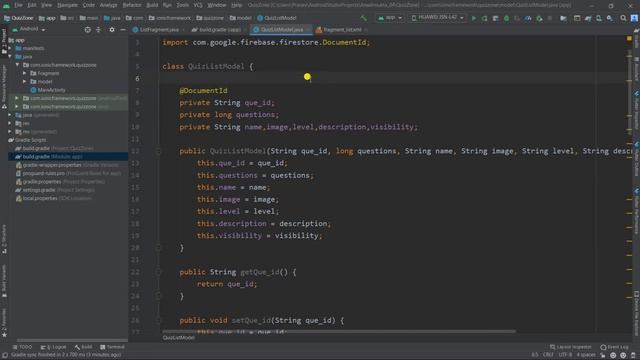
Task: Expand the manifests folder in project tree
Action: (x=10, y=48)
